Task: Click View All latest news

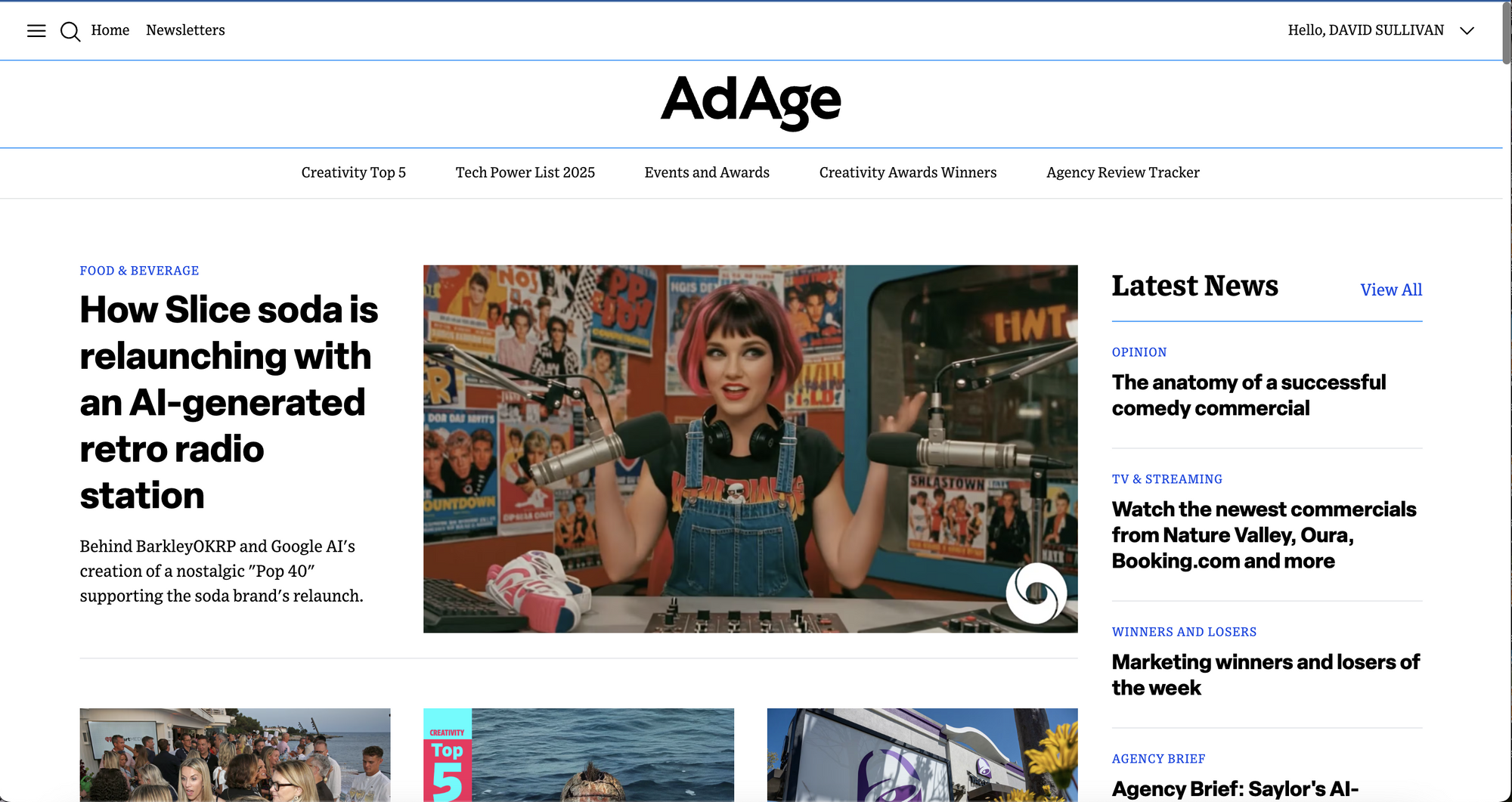Action: (1391, 290)
